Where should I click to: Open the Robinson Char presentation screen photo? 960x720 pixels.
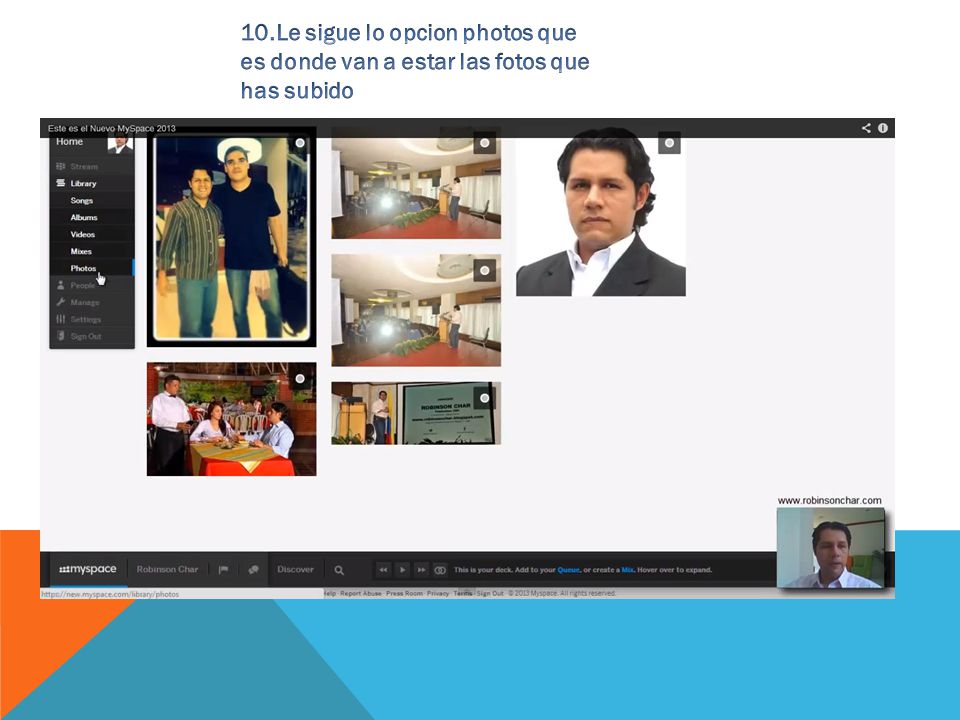click(416, 413)
